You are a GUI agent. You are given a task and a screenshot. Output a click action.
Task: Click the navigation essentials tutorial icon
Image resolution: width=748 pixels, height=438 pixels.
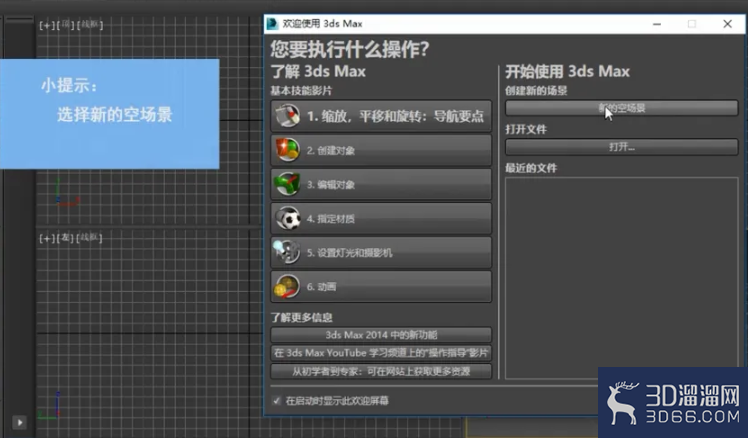(x=288, y=115)
